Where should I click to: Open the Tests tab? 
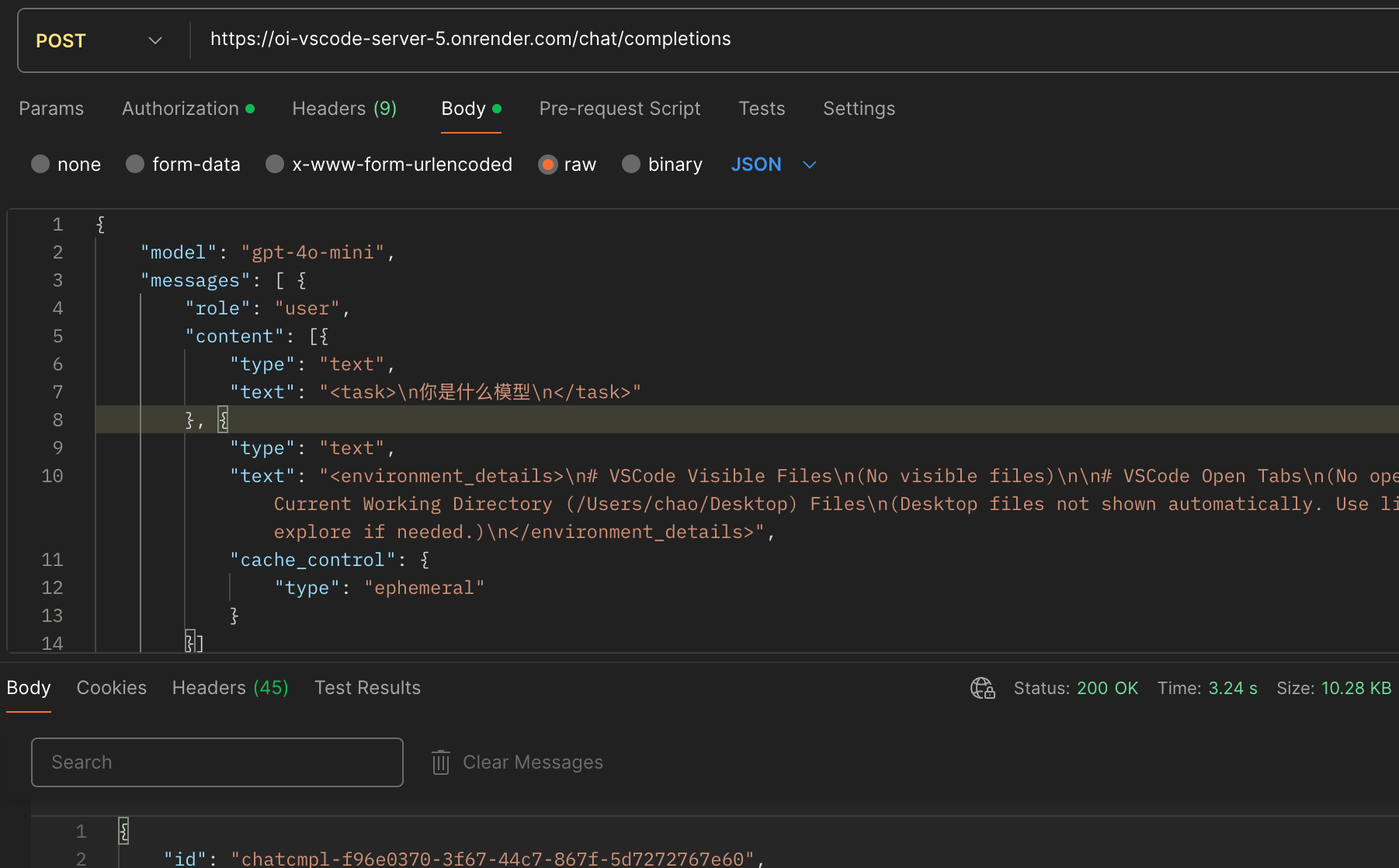tap(762, 109)
